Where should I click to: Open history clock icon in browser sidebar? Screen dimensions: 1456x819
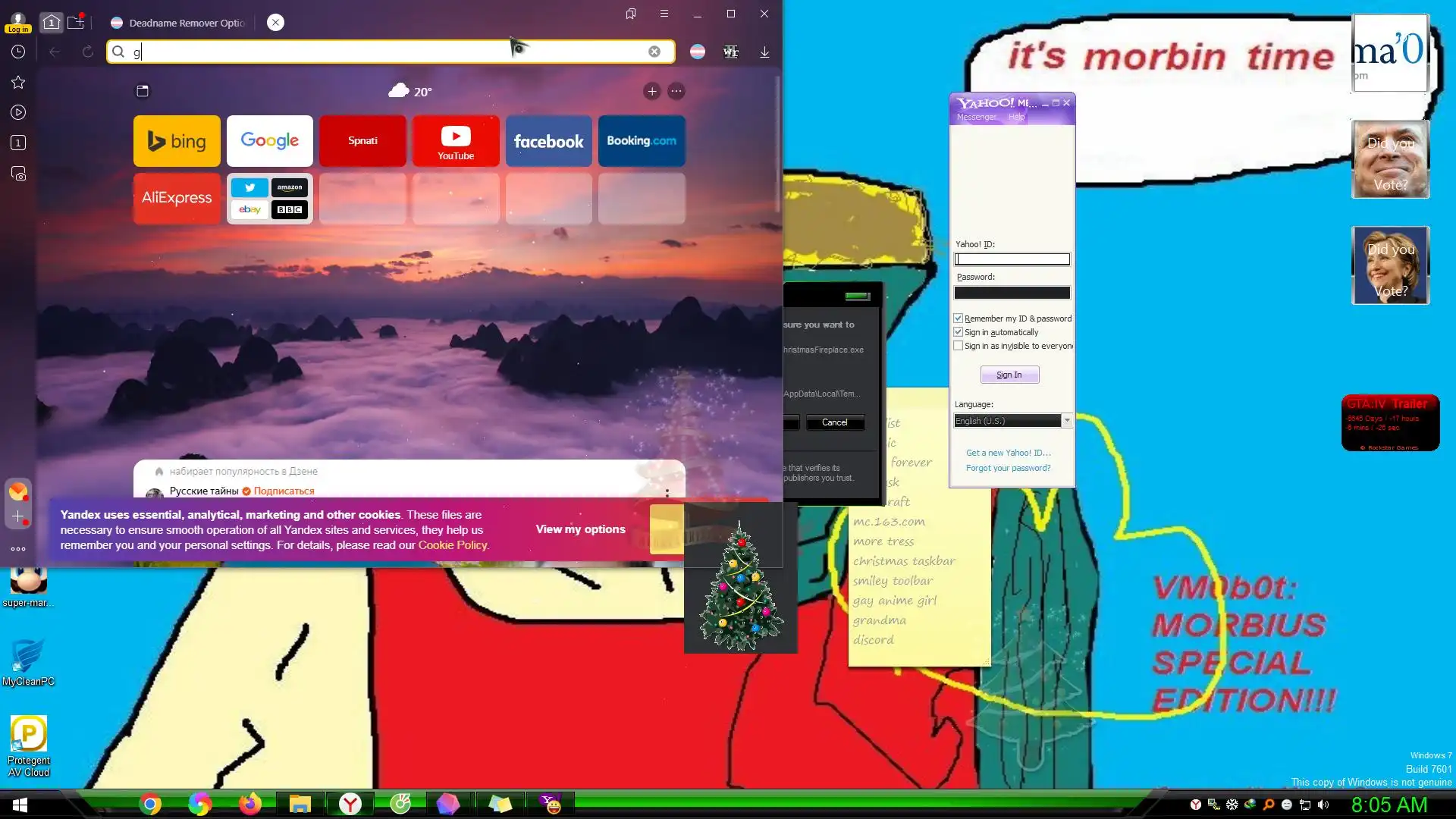click(x=18, y=52)
